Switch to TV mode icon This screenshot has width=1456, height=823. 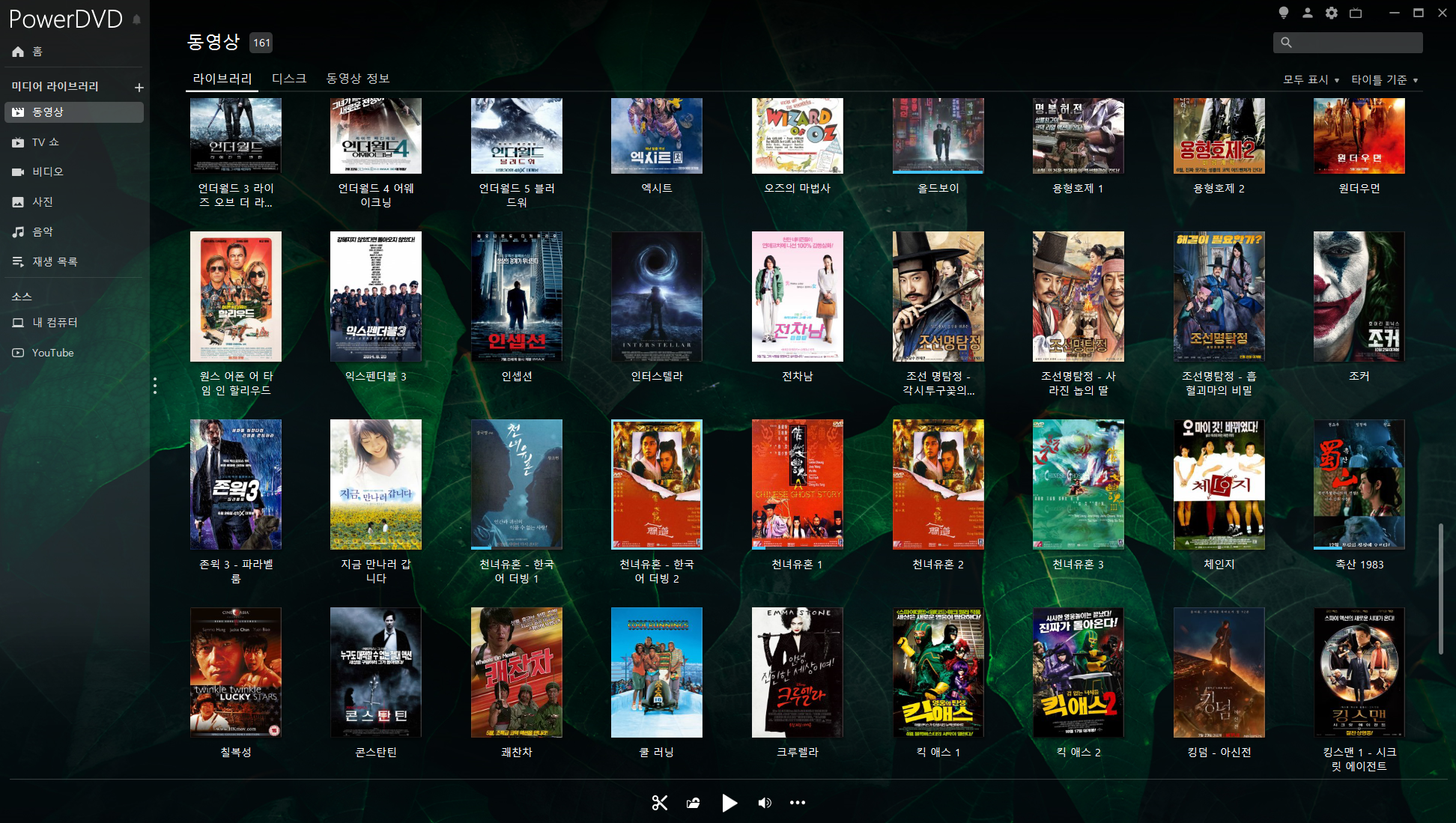[1356, 13]
